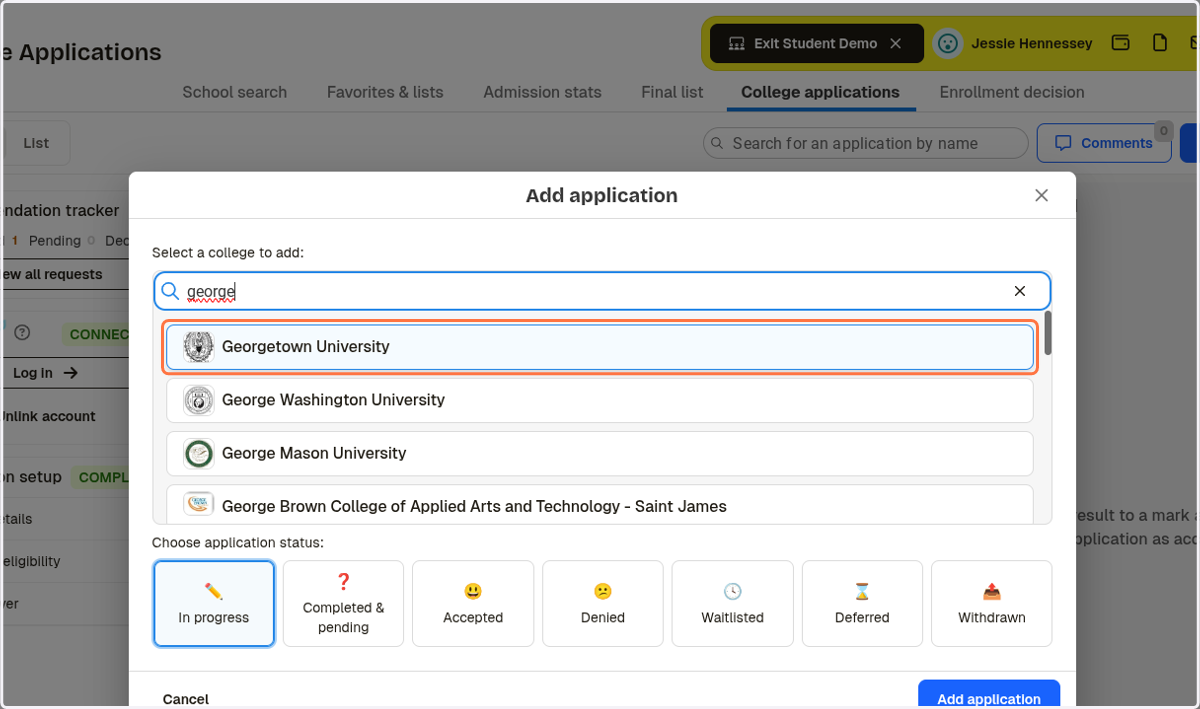Open the wallet icon in header
This screenshot has height=709, width=1200.
tap(1121, 43)
